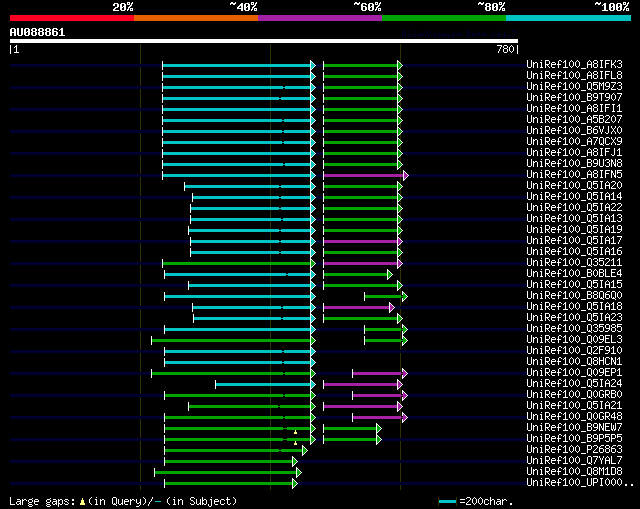Select the UniRef100_Q09EL3 label
640x509 pixels.
574,340
